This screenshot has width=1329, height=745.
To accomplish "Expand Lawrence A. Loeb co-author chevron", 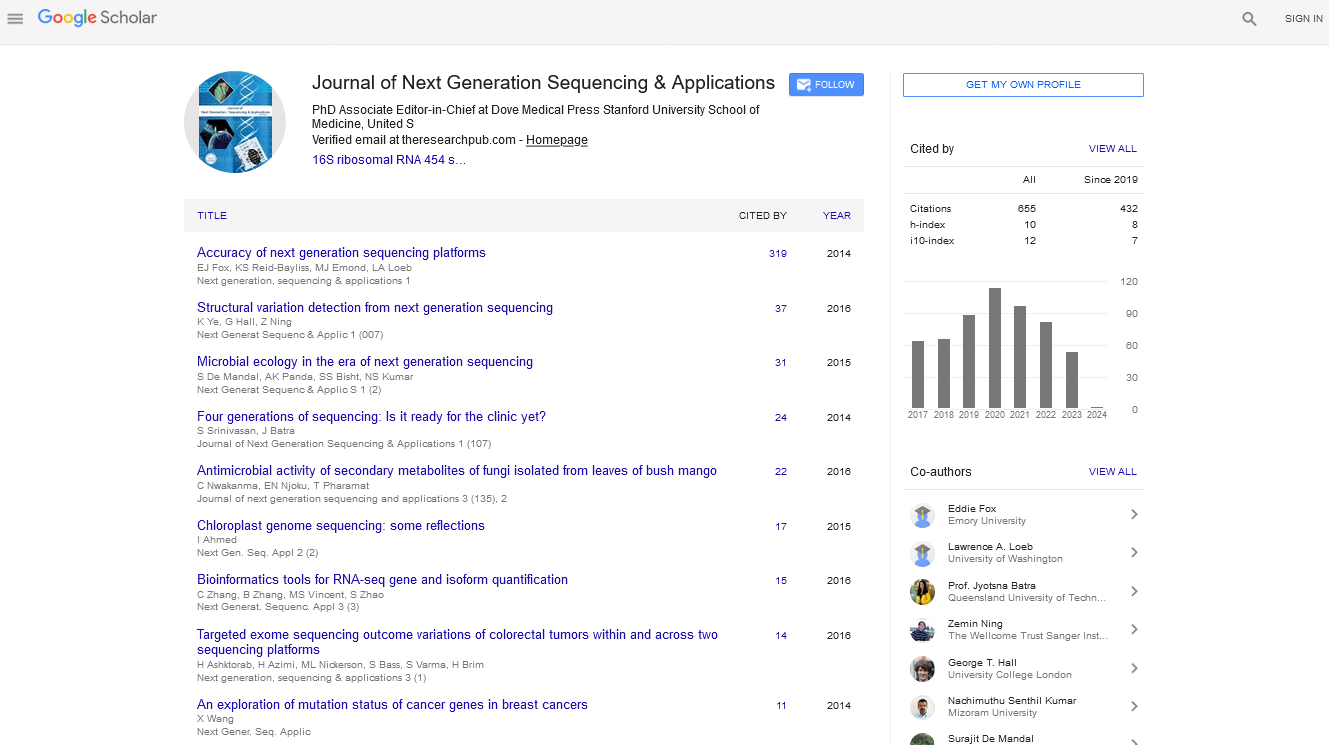I will 1134,553.
